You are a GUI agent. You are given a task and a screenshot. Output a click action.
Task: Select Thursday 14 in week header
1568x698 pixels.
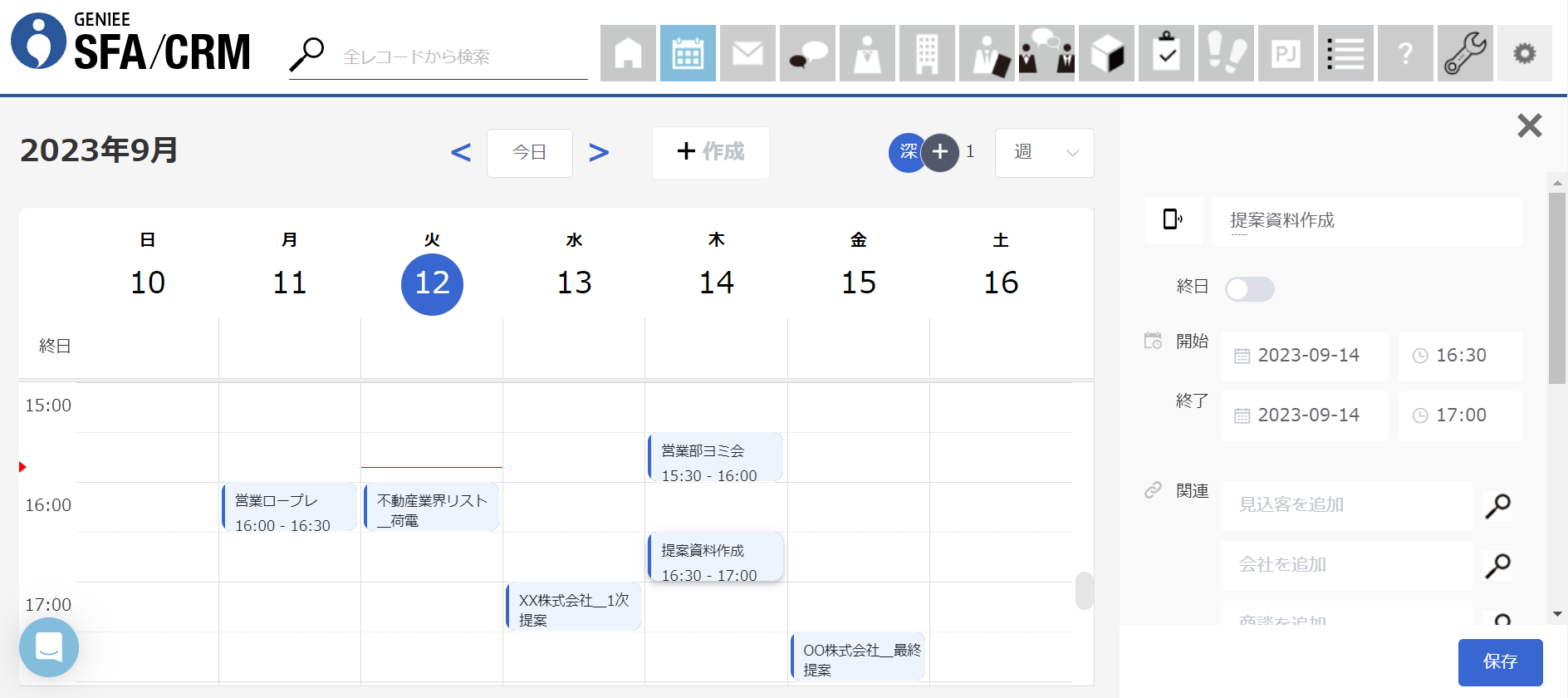(717, 283)
